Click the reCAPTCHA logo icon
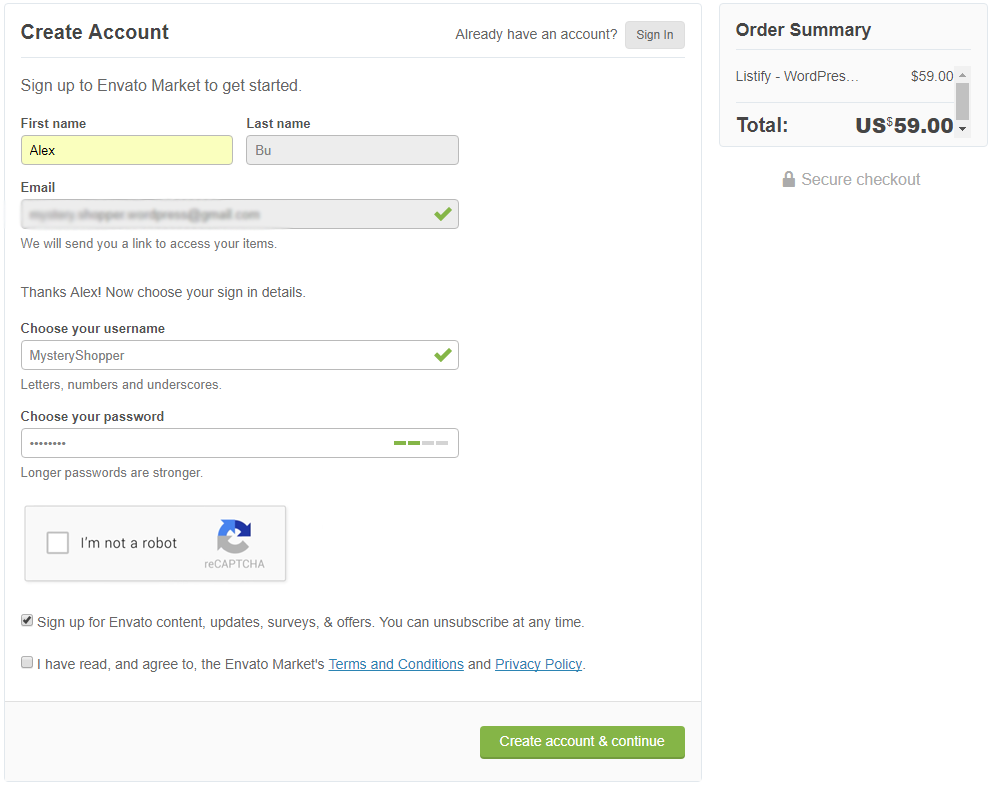This screenshot has height=787, width=994. coord(234,535)
